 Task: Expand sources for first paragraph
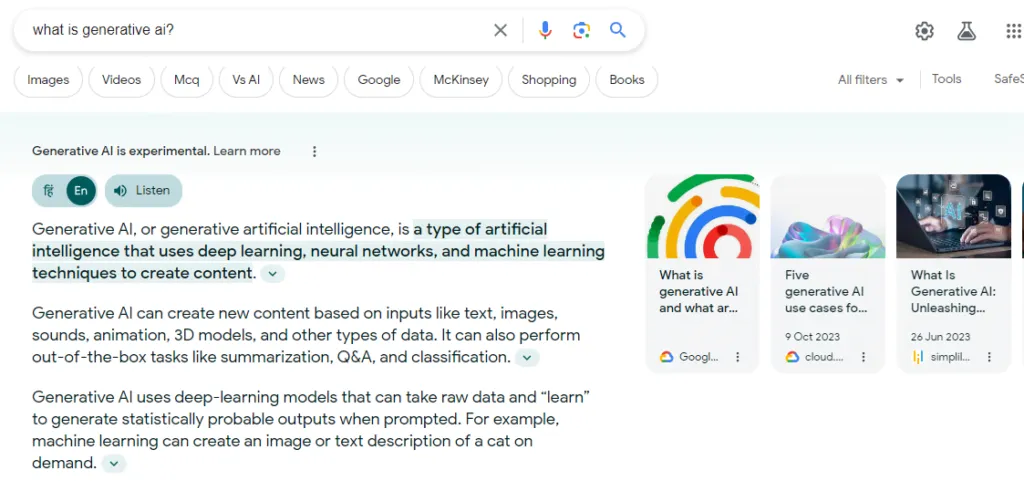click(273, 273)
